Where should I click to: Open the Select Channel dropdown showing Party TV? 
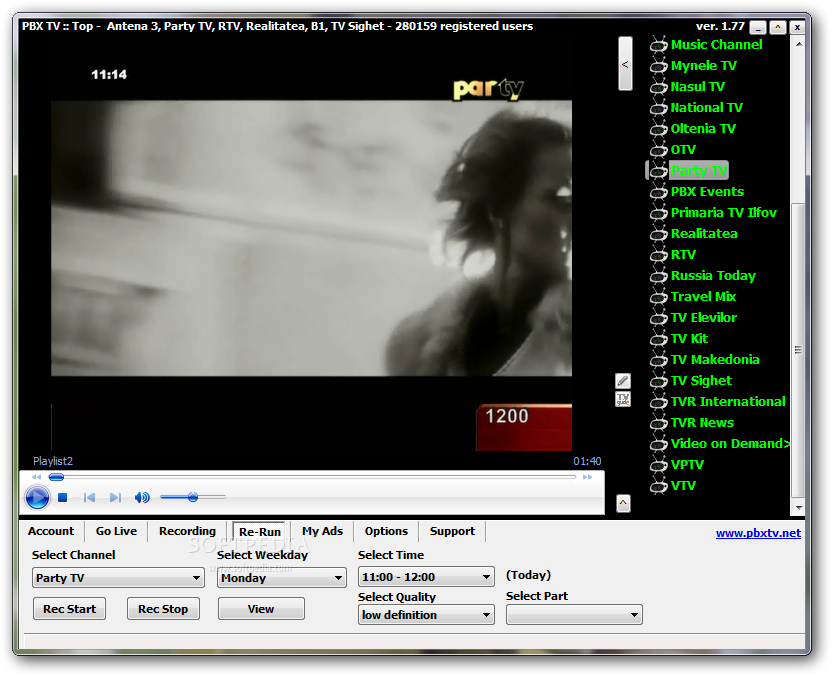click(118, 577)
